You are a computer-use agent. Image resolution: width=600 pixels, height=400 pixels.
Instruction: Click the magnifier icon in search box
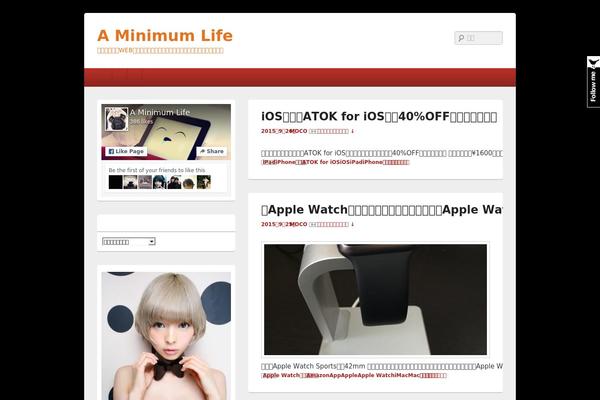tap(461, 38)
